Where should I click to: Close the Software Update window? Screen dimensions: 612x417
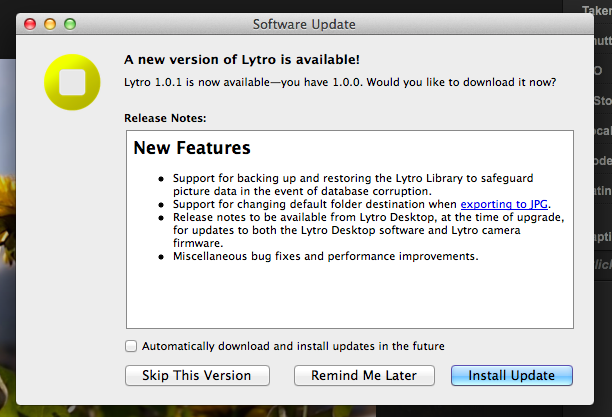(30, 23)
